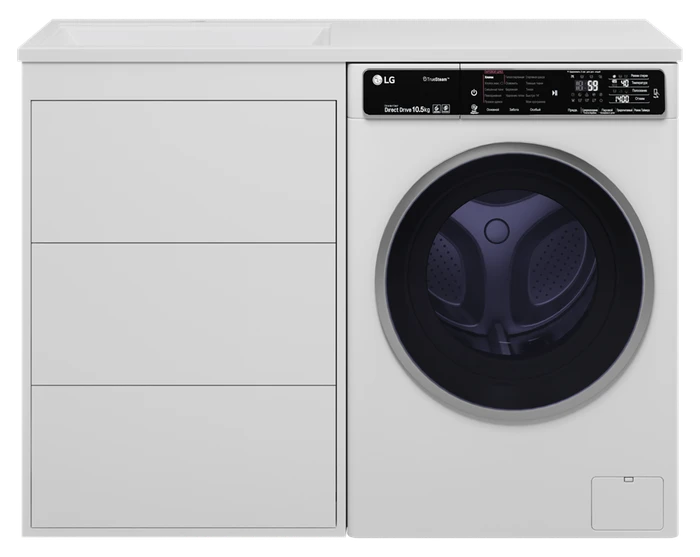700x557 pixels.
Task: Open the top cabinet drawer
Action: click(x=183, y=171)
